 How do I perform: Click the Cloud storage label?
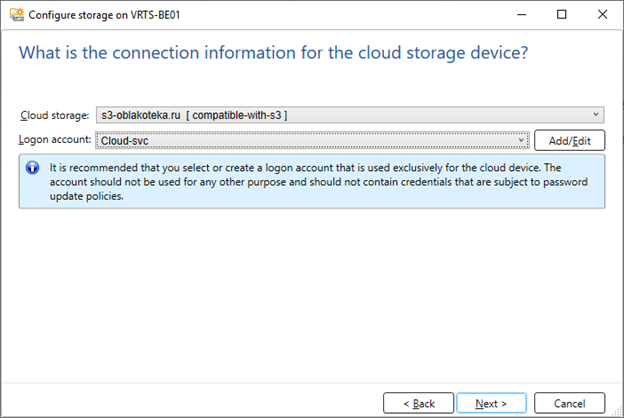tap(55, 115)
